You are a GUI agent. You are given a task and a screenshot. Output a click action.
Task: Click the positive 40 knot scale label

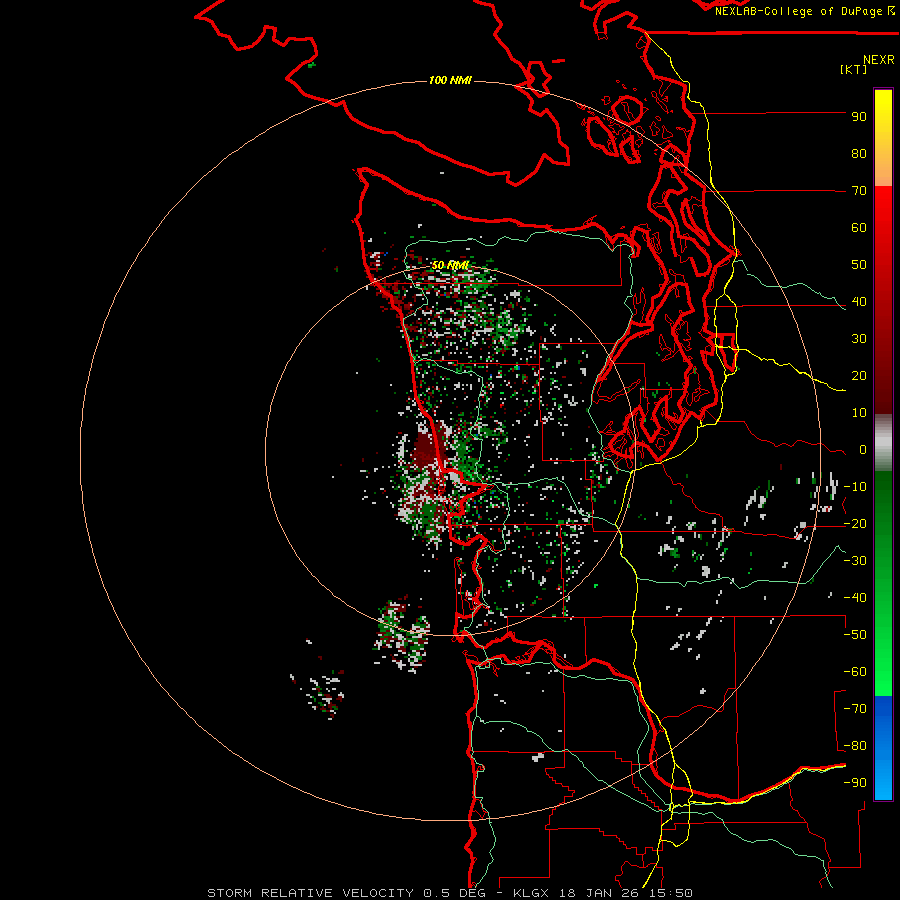point(859,302)
